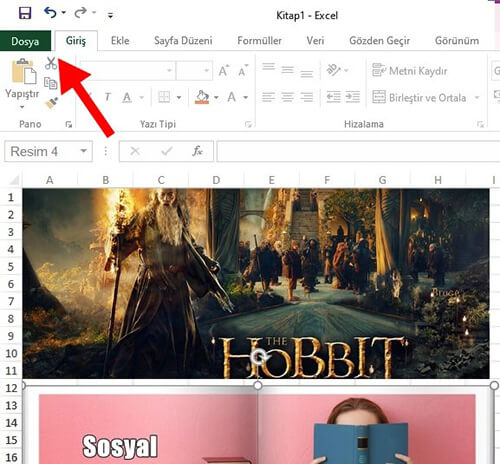The height and width of the screenshot is (464, 500).
Task: Open the font size dropdown
Action: click(x=206, y=70)
